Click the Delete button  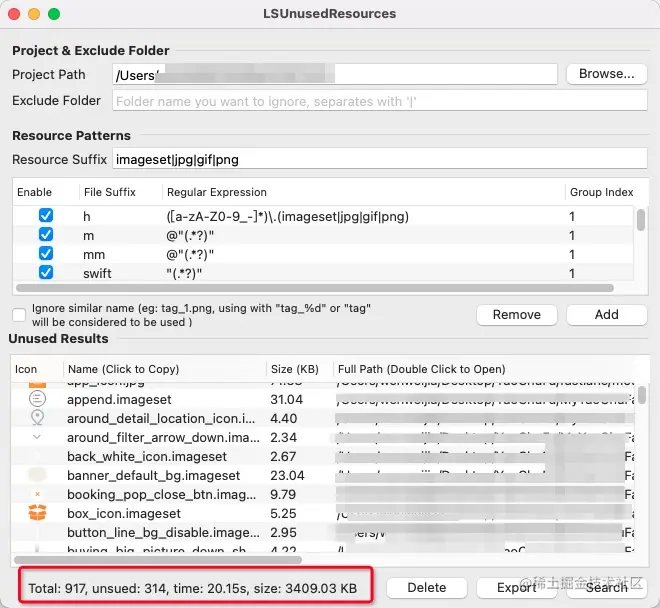[x=427, y=587]
